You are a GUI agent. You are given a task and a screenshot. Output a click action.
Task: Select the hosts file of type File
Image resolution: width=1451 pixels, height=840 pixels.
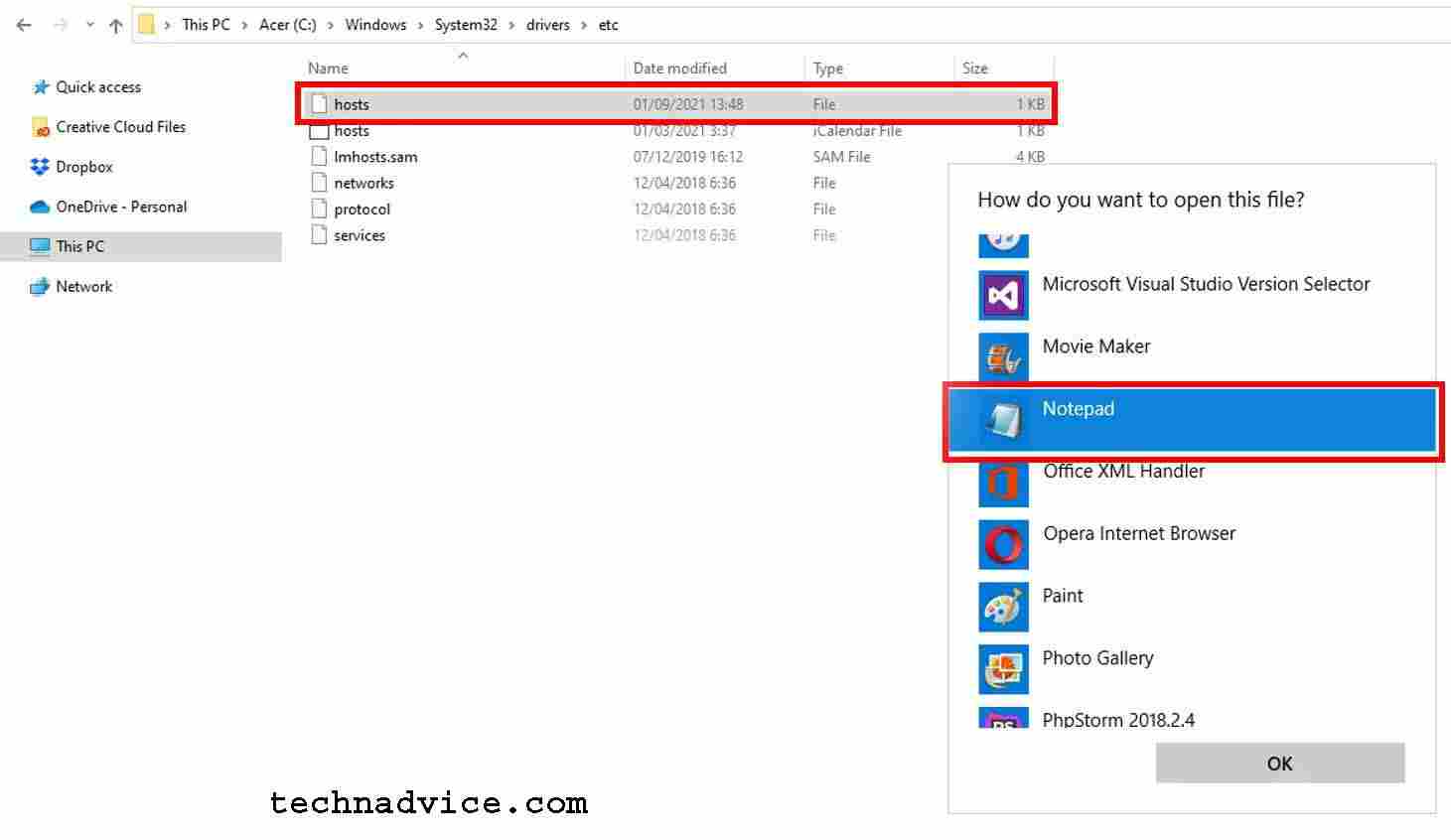675,104
